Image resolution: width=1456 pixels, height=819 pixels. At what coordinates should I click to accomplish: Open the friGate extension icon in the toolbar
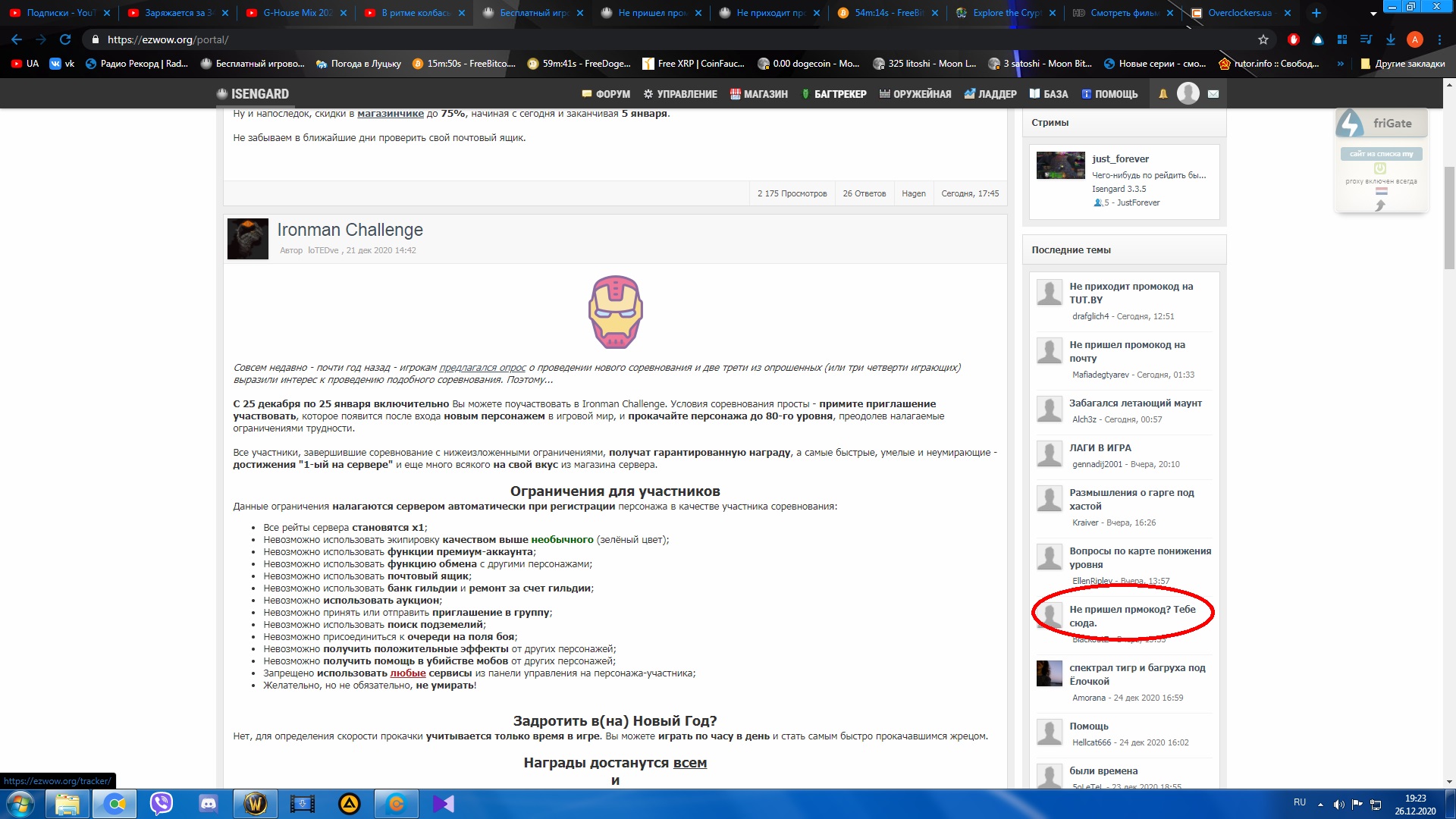[1318, 39]
